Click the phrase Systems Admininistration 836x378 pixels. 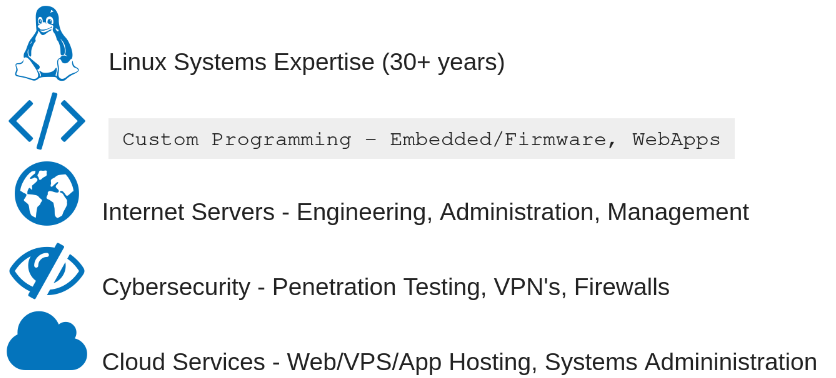pos(681,363)
